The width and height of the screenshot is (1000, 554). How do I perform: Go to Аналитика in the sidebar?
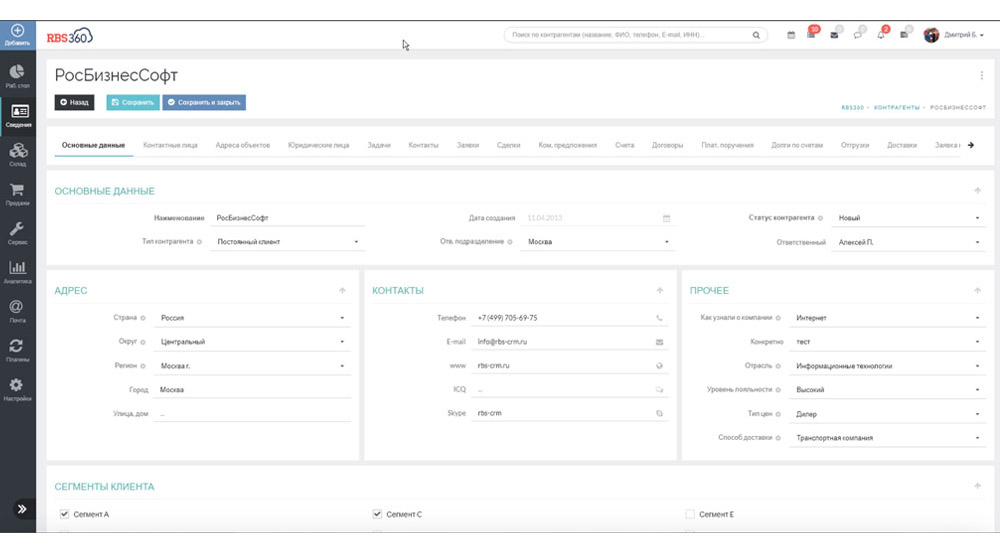tap(17, 271)
